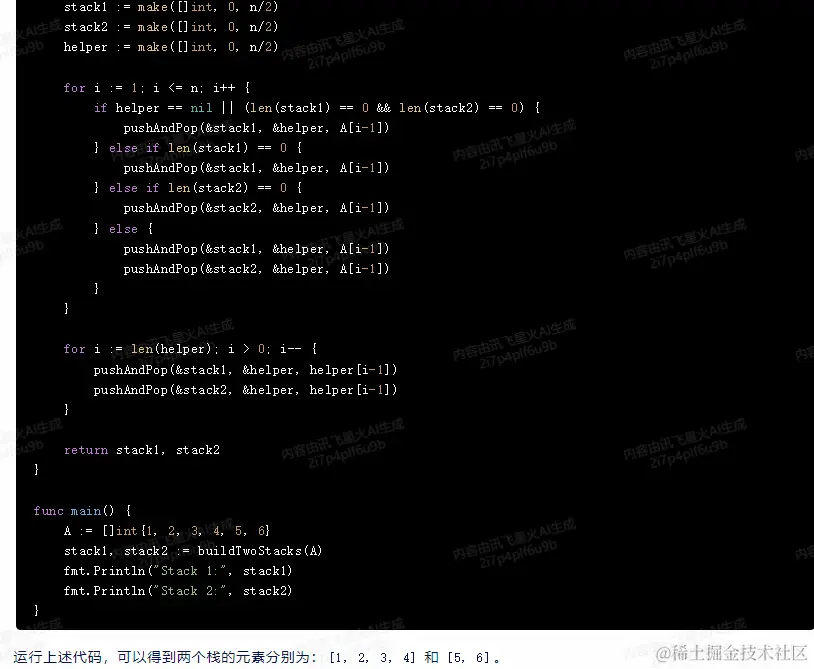This screenshot has width=814, height=669.
Task: Click 'pushAndPop(&stack2, &helper, helper[i-1])' line
Action: point(245,390)
